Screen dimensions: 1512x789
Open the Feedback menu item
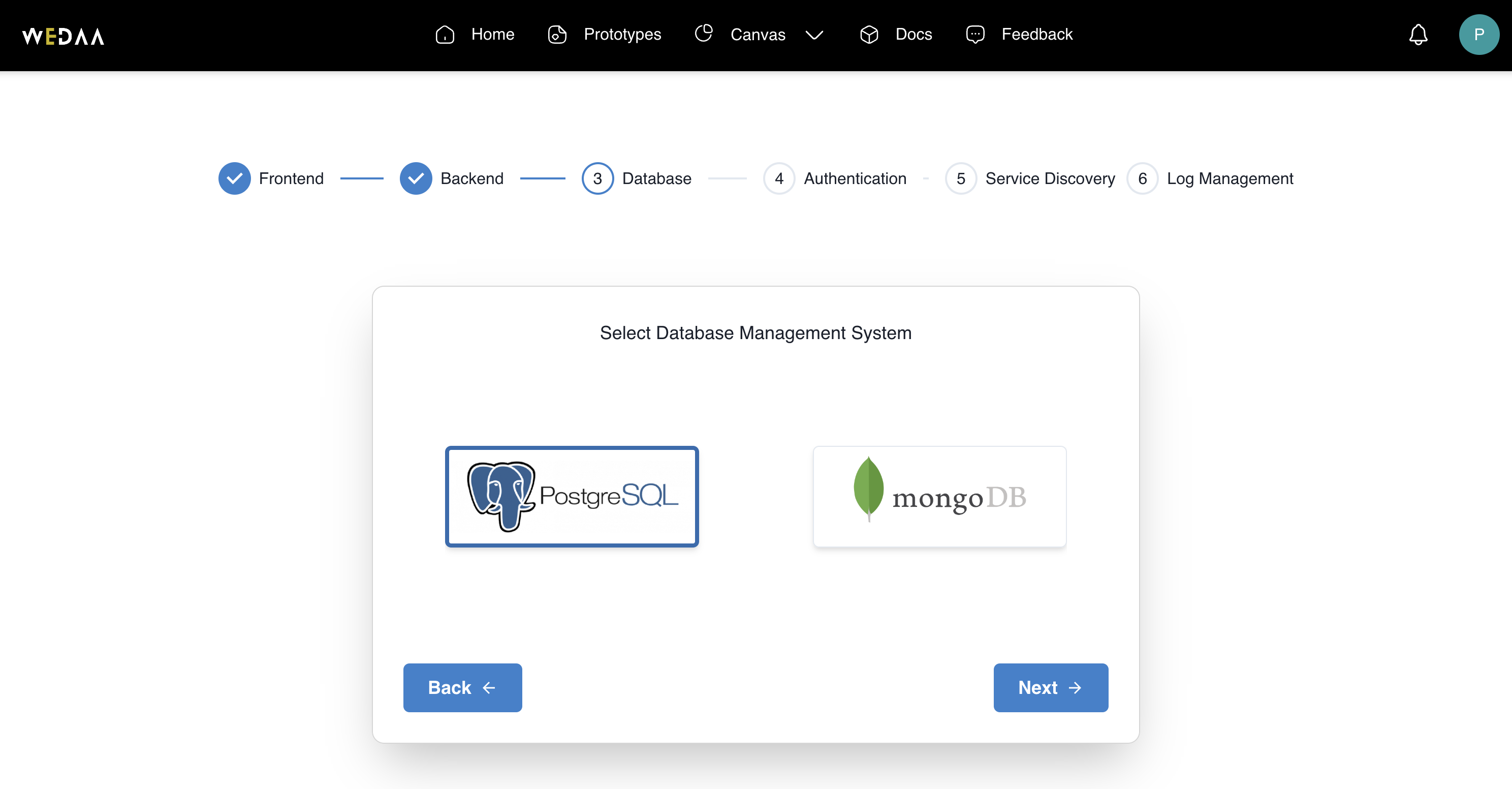tap(1036, 35)
